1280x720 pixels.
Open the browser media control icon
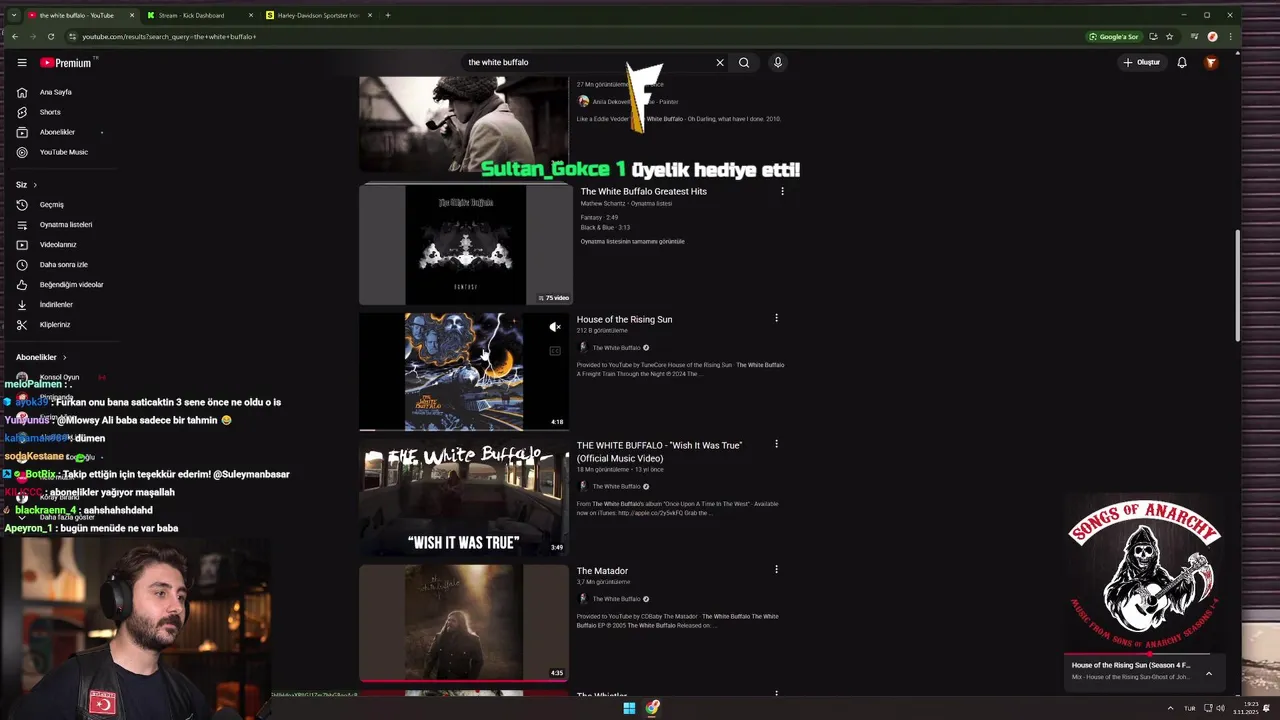click(1194, 37)
